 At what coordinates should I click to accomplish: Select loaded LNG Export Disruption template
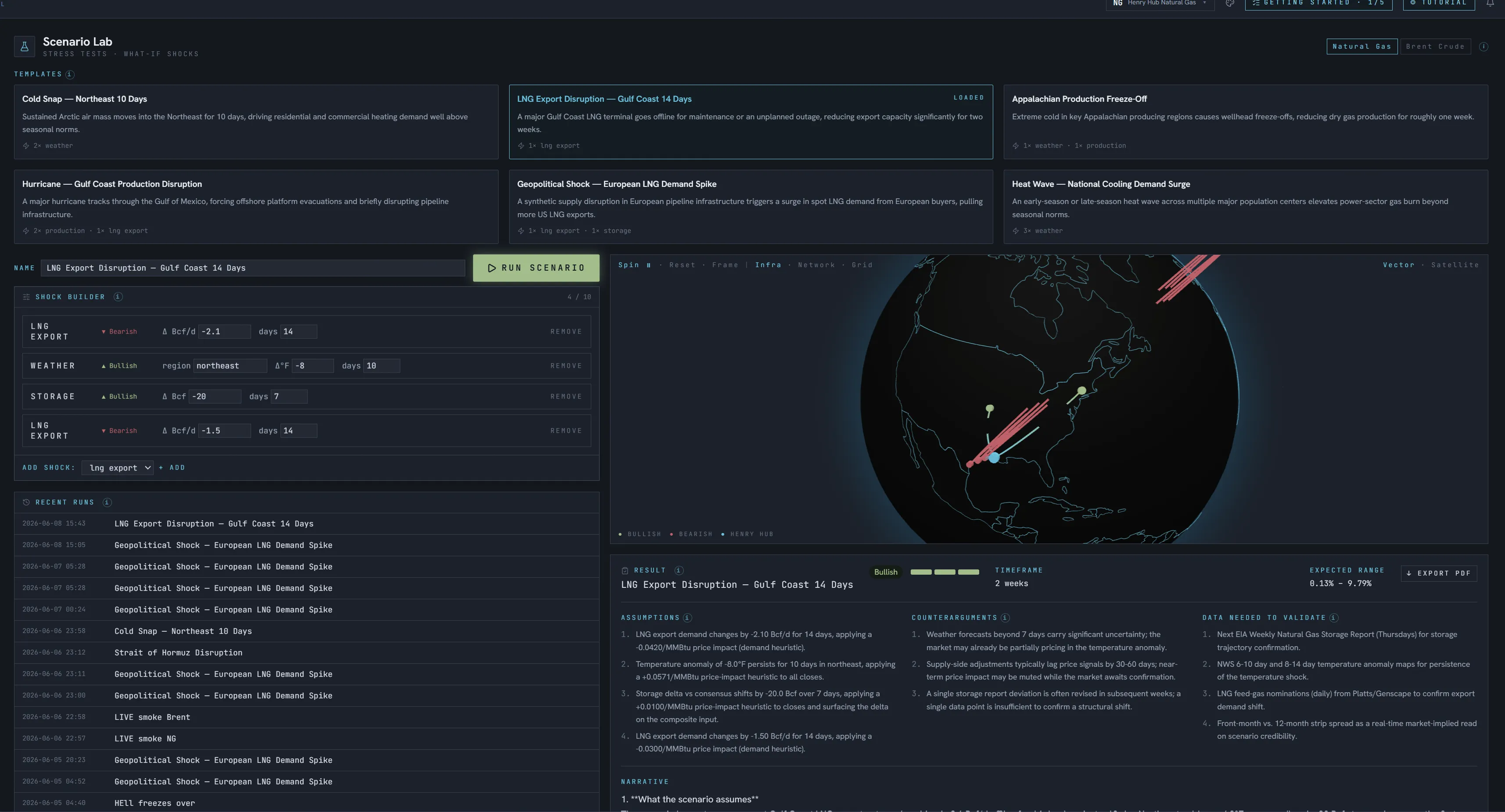751,122
